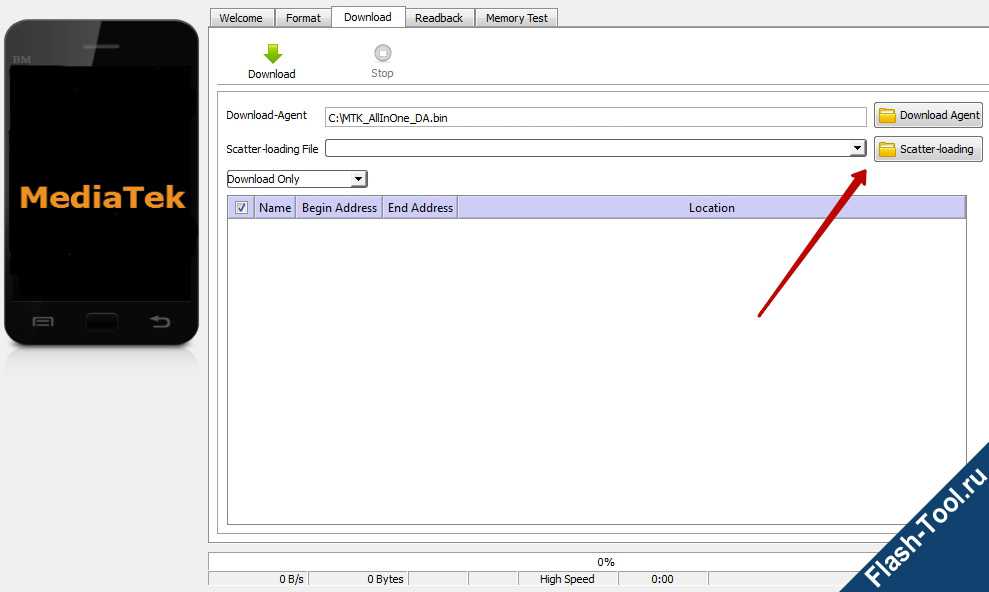Click the Download-Agent file path field
The image size is (989, 592).
coord(595,118)
